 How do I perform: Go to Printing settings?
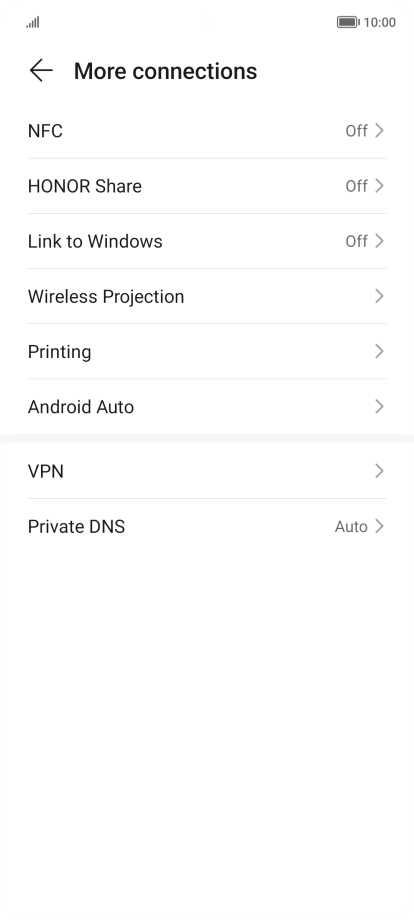(x=207, y=351)
